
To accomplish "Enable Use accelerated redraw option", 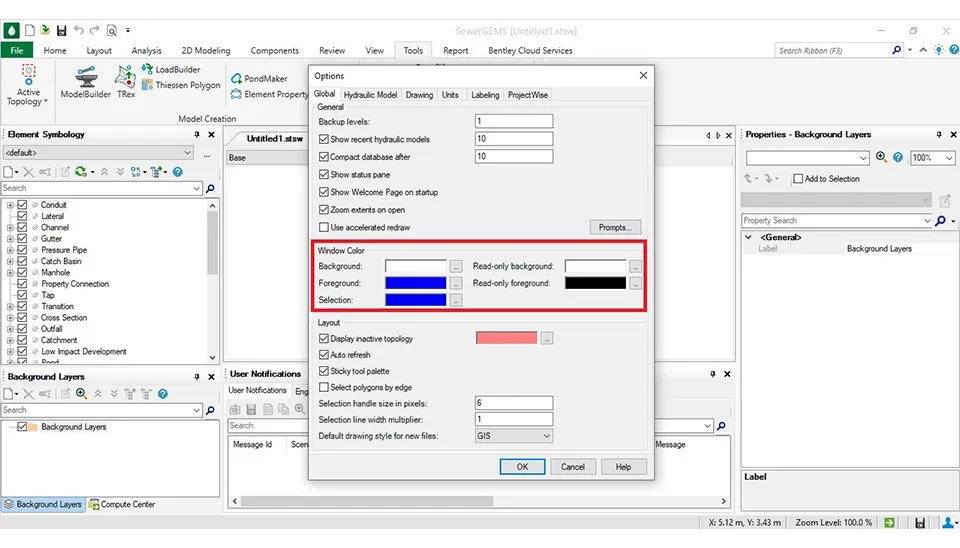I will [324, 228].
